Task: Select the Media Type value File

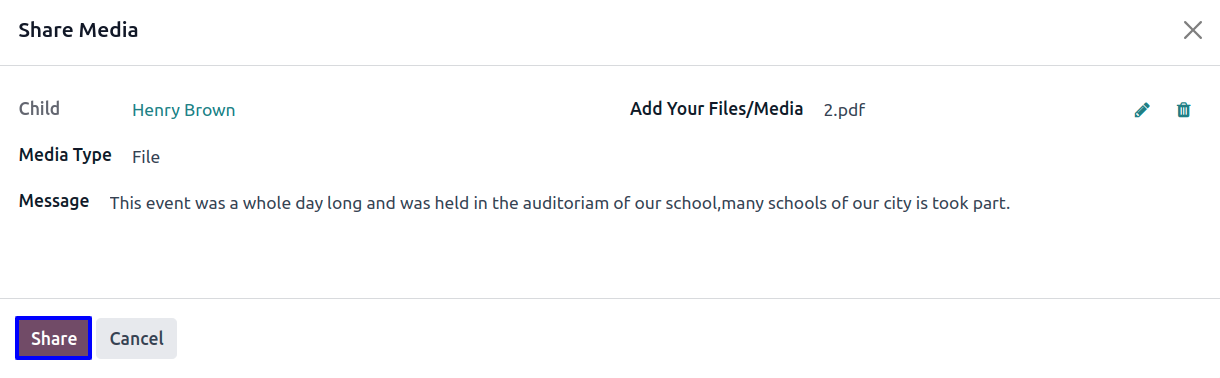Action: pyautogui.click(x=146, y=157)
